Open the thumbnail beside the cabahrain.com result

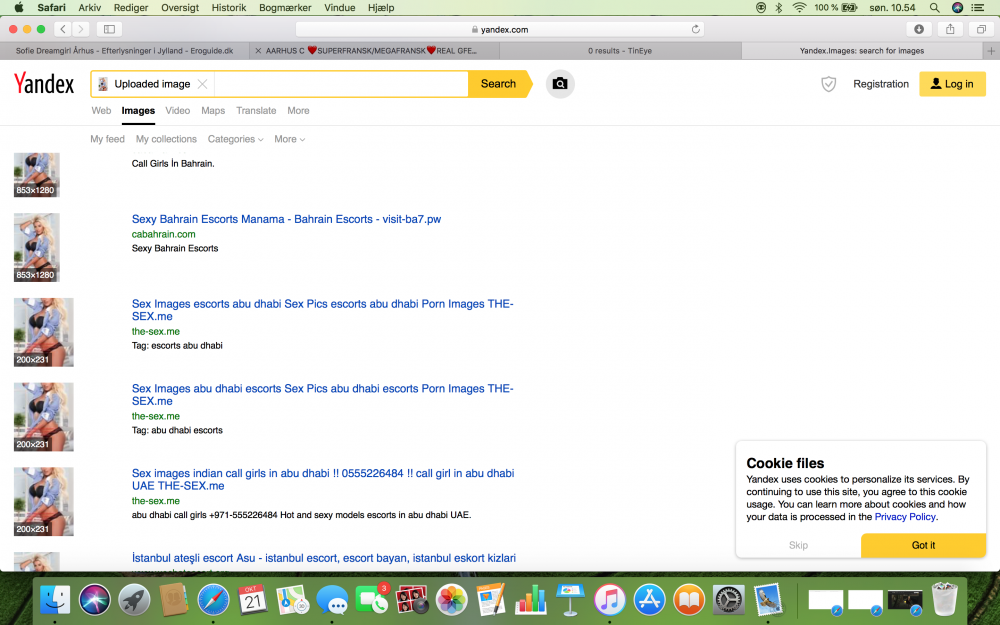(x=36, y=247)
